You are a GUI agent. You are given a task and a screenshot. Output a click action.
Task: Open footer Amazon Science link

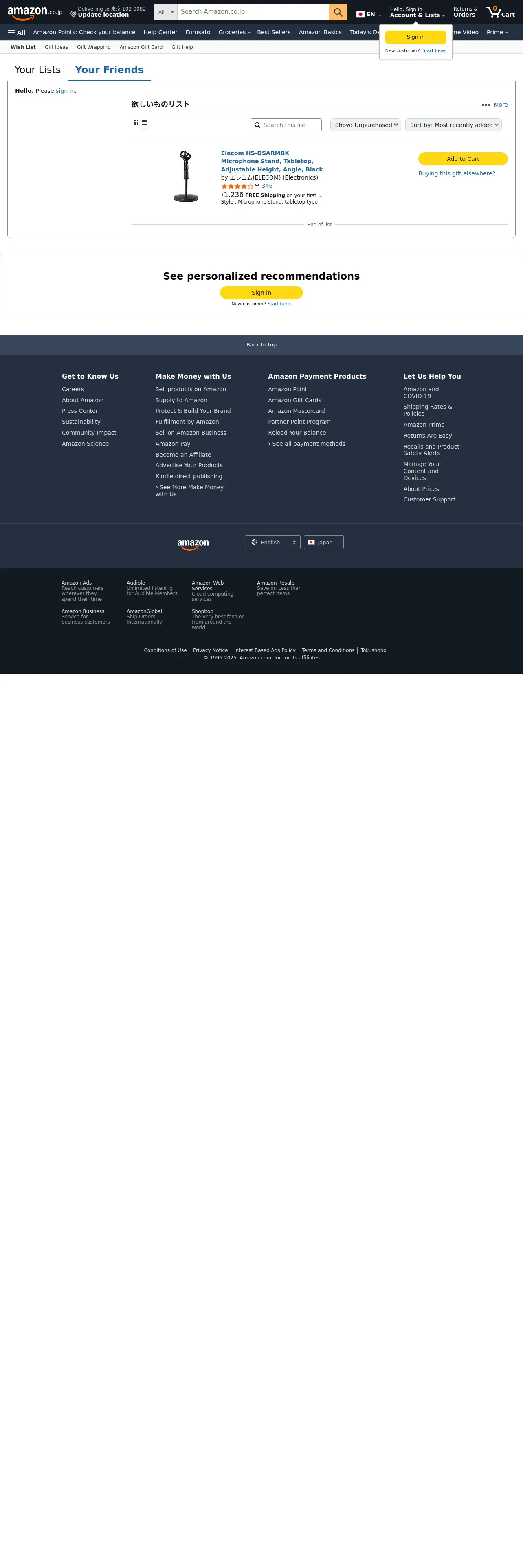(x=85, y=444)
